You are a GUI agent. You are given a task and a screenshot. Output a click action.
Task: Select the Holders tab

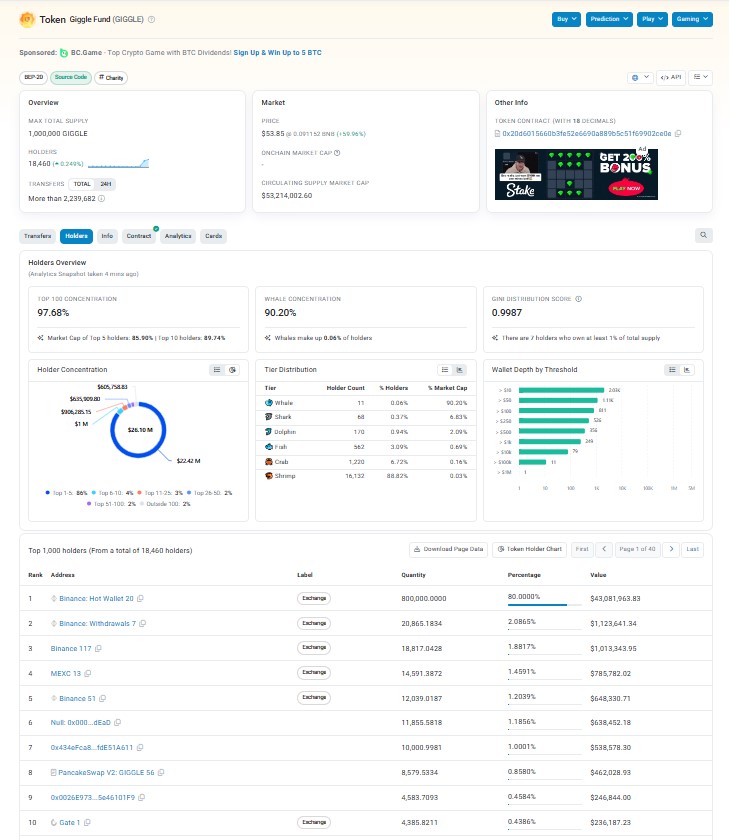(x=76, y=236)
